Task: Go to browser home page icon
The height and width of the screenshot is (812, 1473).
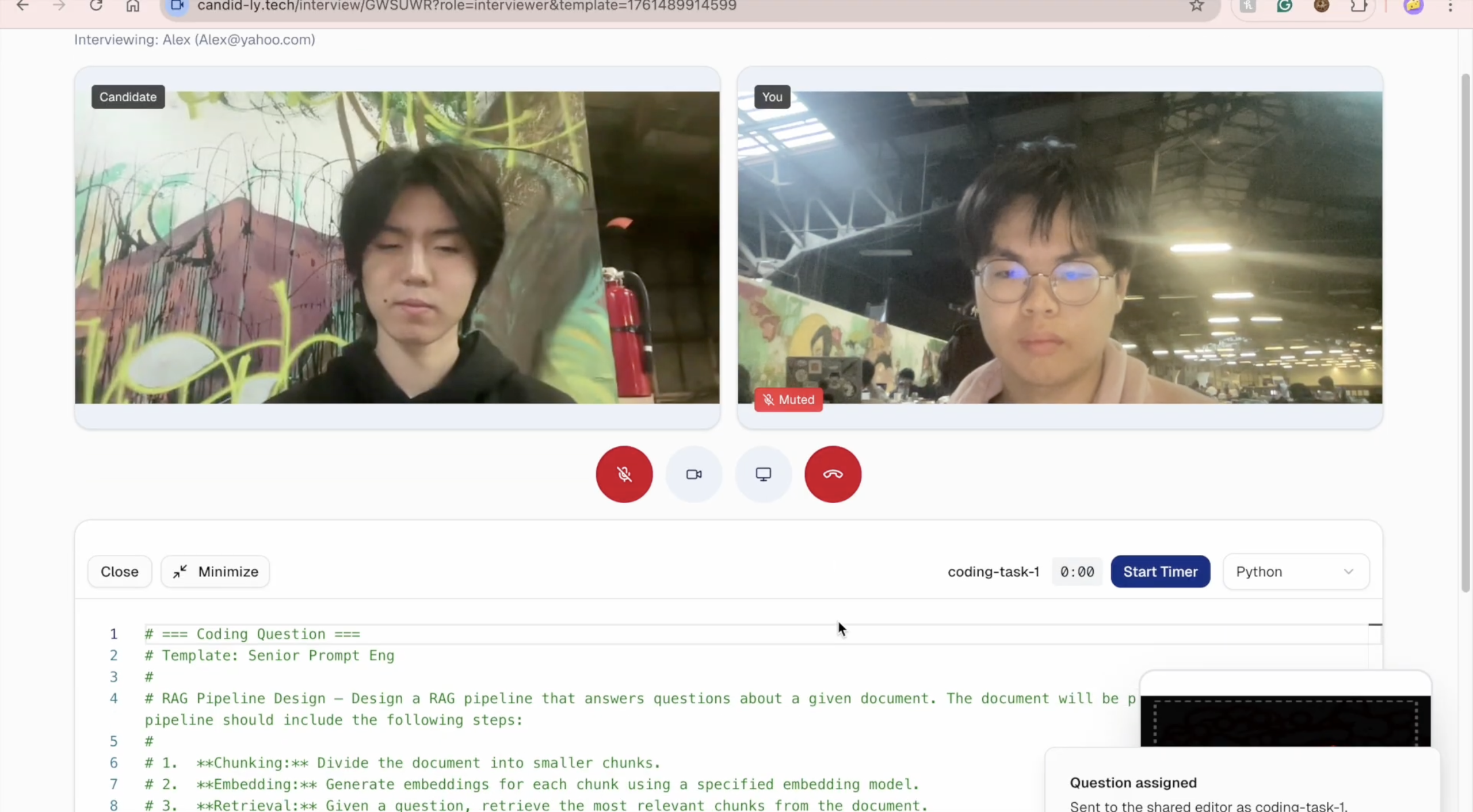Action: 133,6
